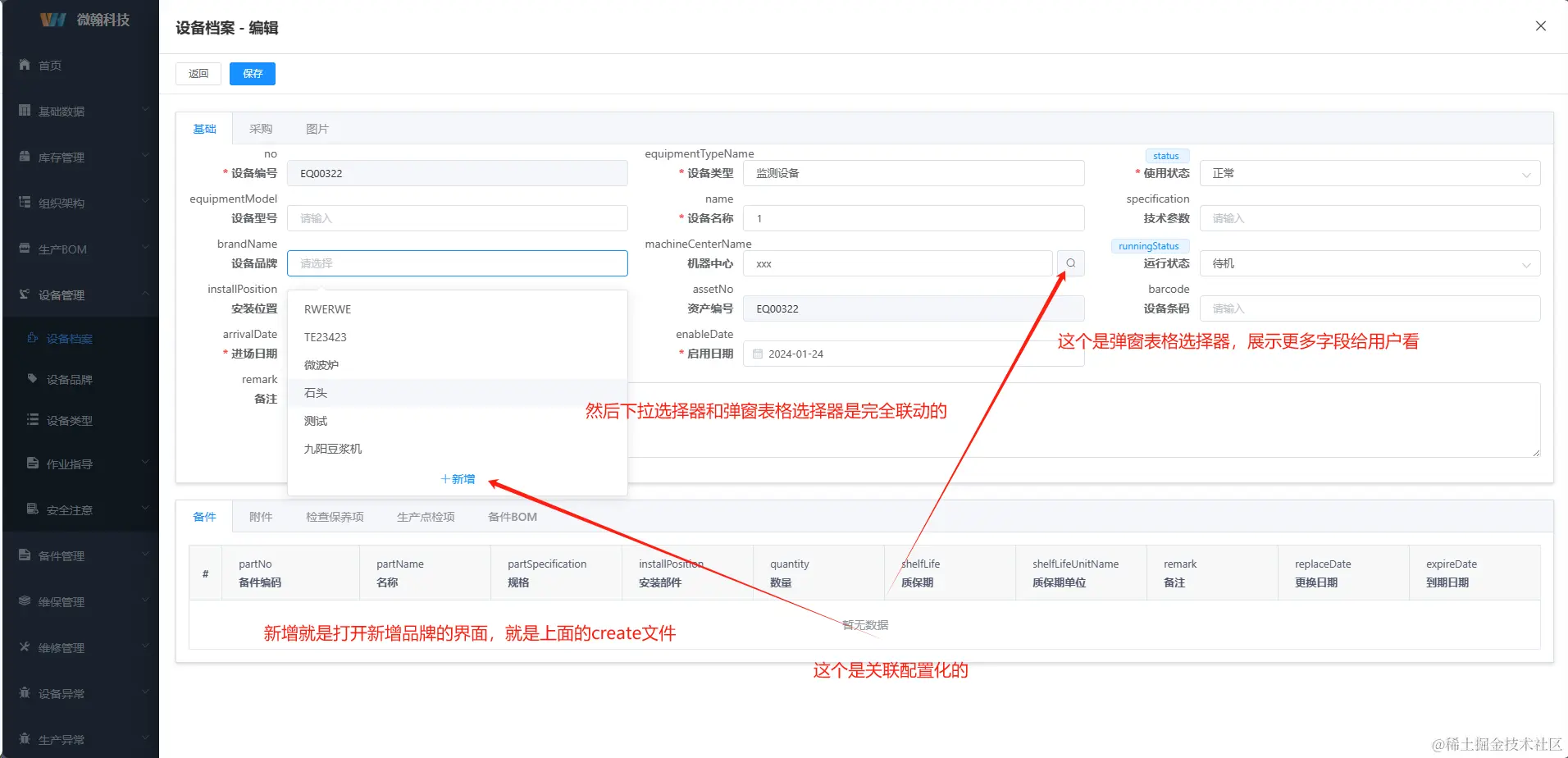Click the 备件管理 sidebar icon

pos(25,555)
